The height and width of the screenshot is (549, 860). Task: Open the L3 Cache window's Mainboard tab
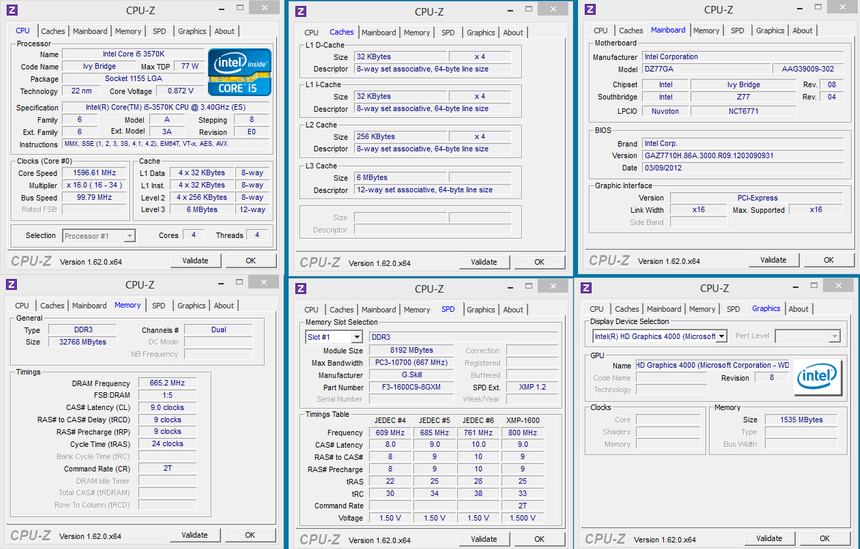click(378, 32)
